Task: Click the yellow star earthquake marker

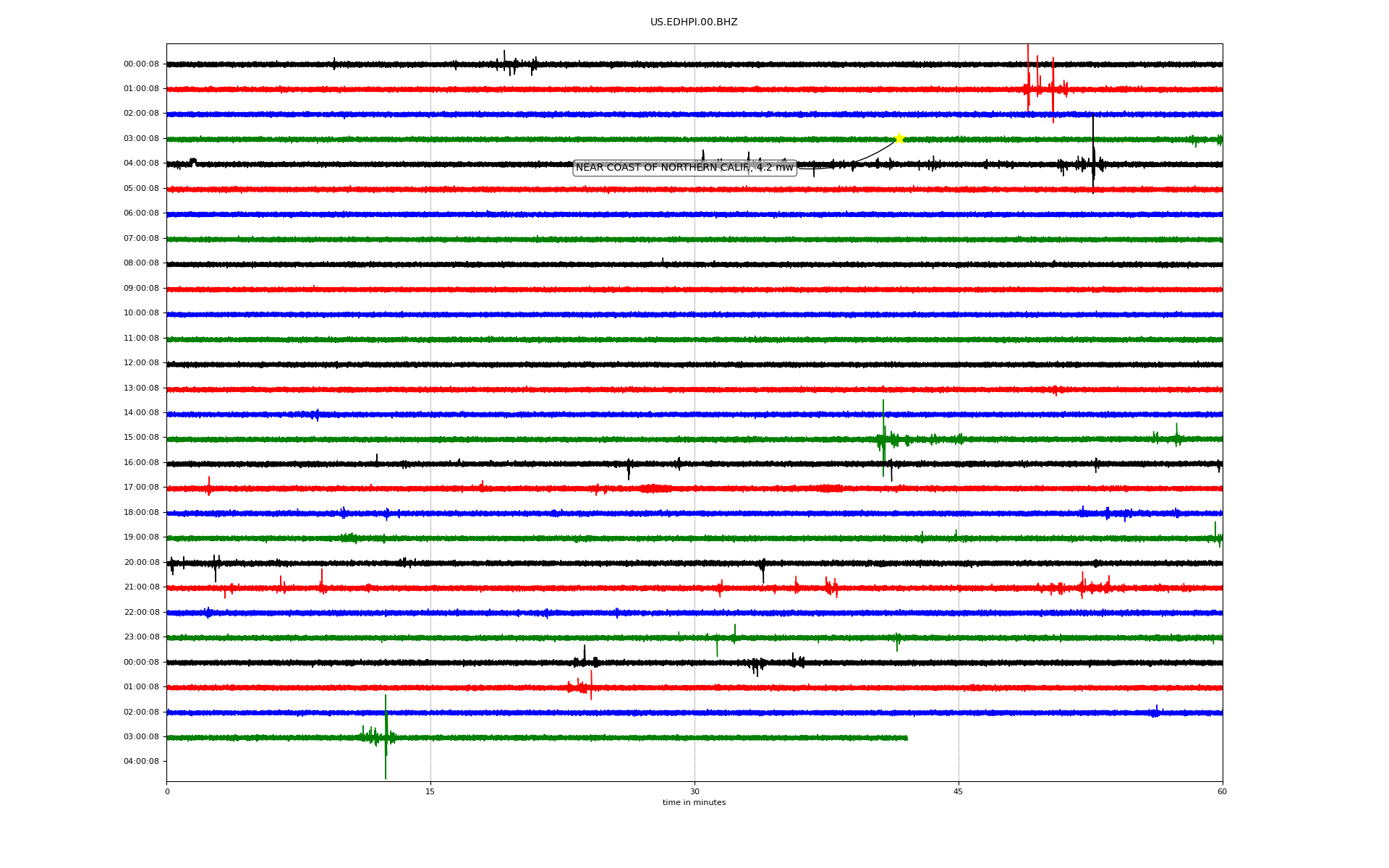Action: (x=899, y=138)
